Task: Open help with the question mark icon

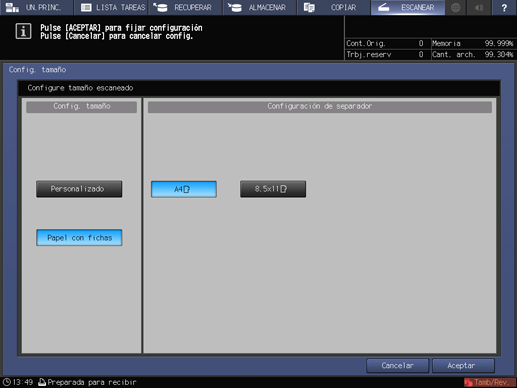Action: [504, 7]
